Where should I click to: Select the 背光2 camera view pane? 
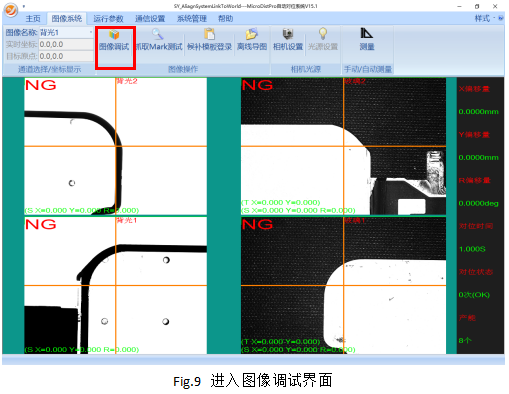coord(115,146)
